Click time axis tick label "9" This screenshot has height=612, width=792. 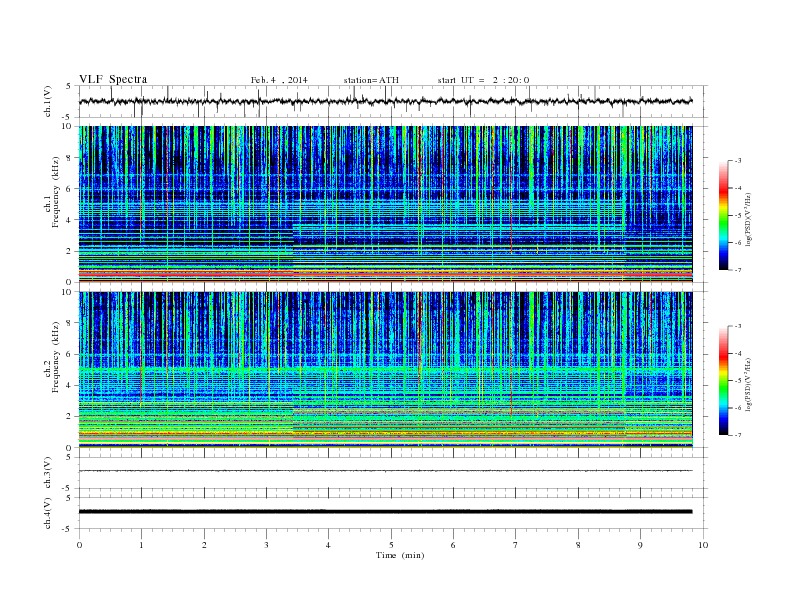click(x=640, y=545)
